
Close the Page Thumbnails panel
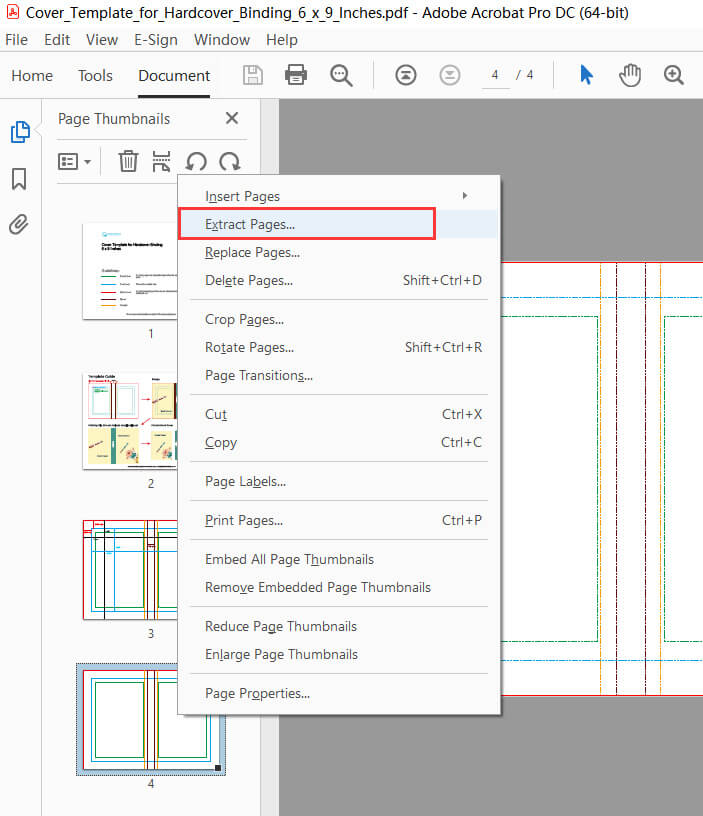click(x=232, y=118)
